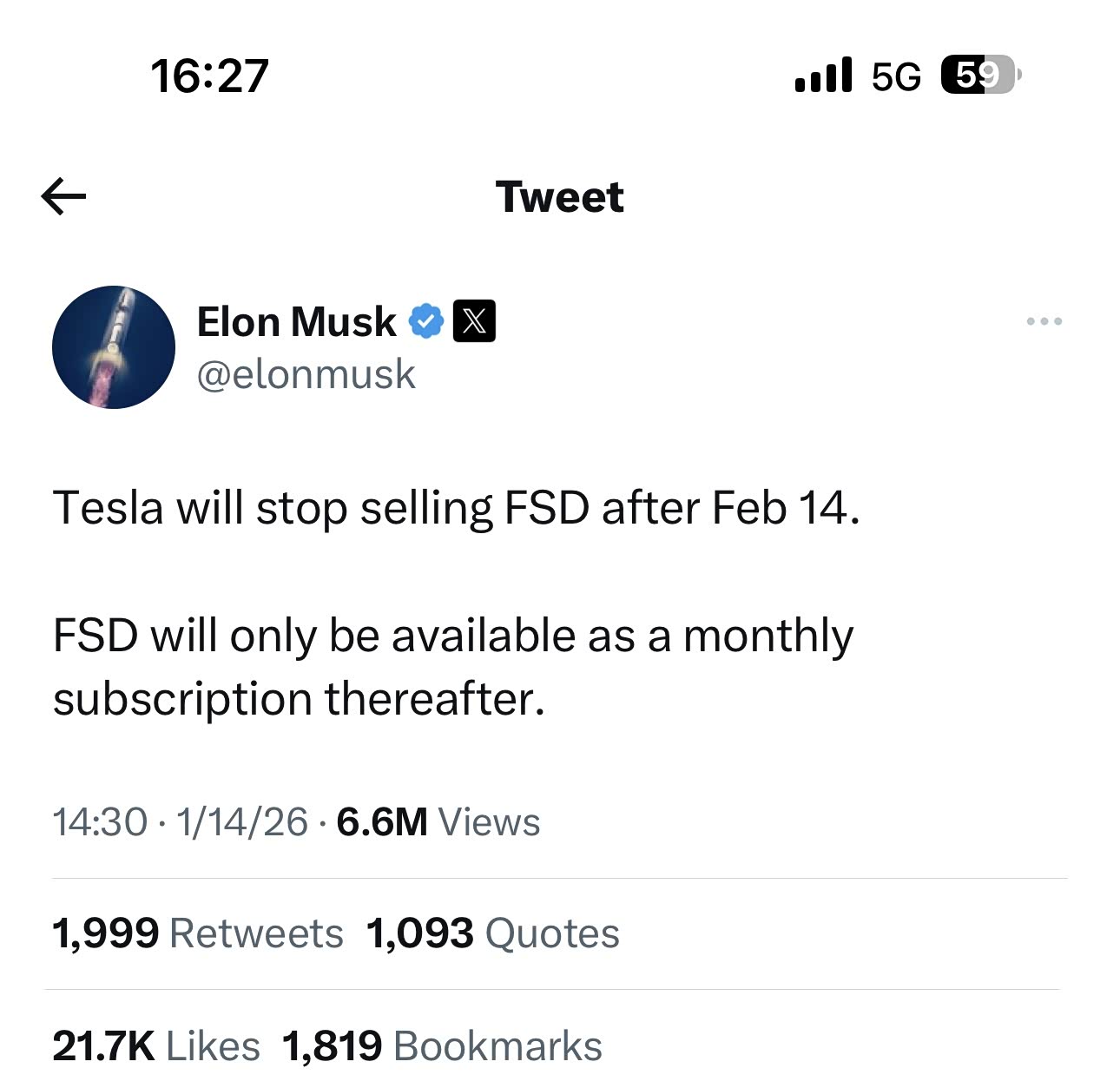Image resolution: width=1120 pixels, height=1088 pixels.
Task: Open the three-dot more options menu
Action: click(1044, 321)
